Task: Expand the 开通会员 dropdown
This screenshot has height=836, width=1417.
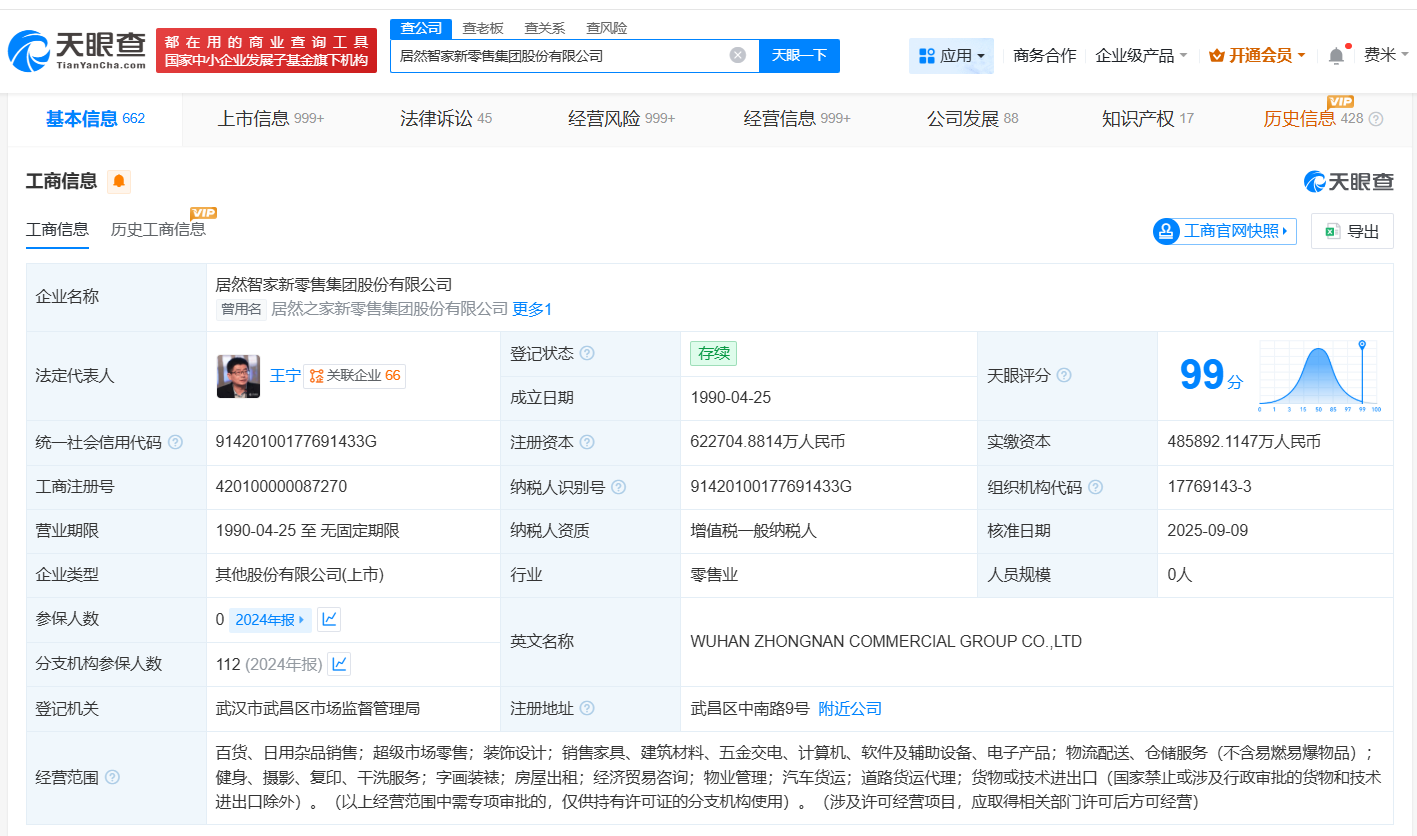Action: (1256, 56)
